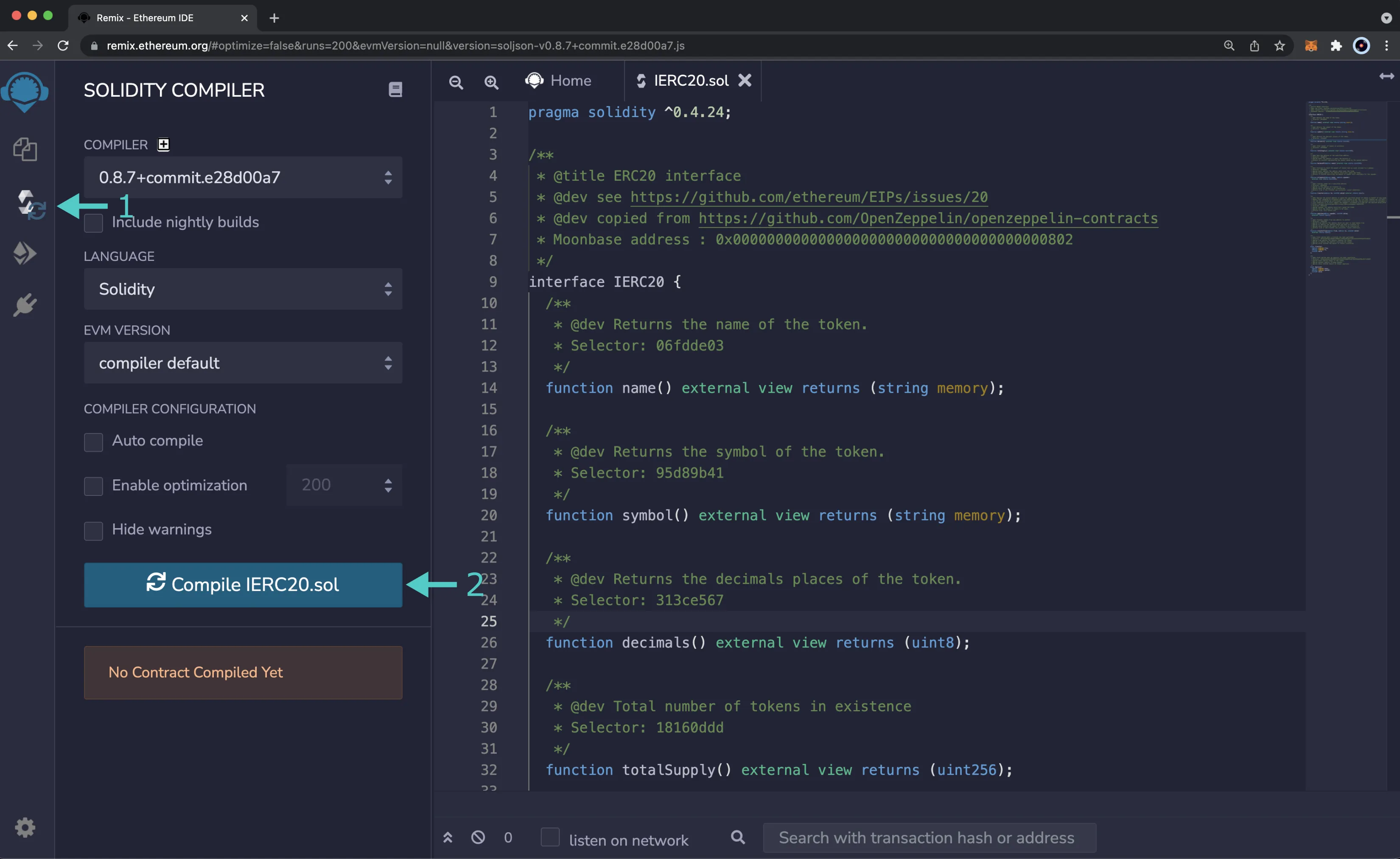Viewport: 1400px width, 859px height.
Task: Toggle the editor panel width arrows
Action: [x=1386, y=76]
